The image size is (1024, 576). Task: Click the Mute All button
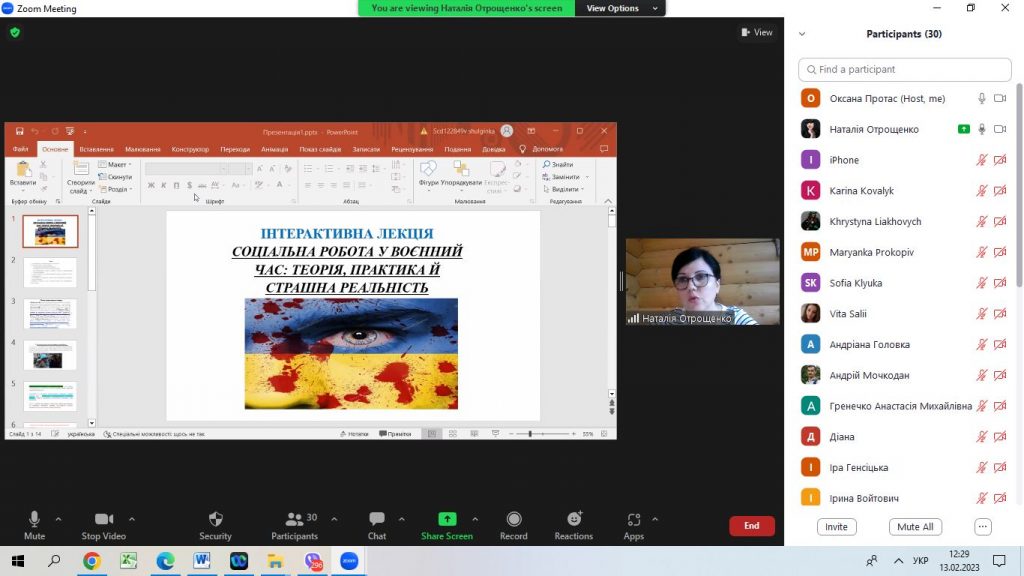pyautogui.click(x=915, y=527)
